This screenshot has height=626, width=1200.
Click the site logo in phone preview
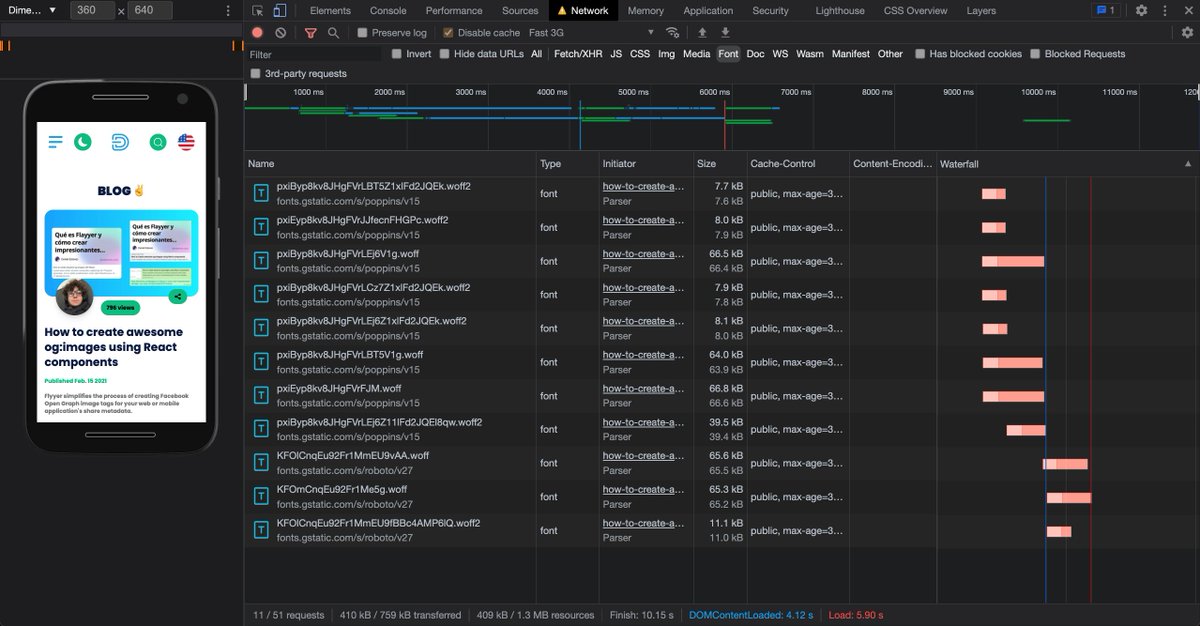point(120,142)
